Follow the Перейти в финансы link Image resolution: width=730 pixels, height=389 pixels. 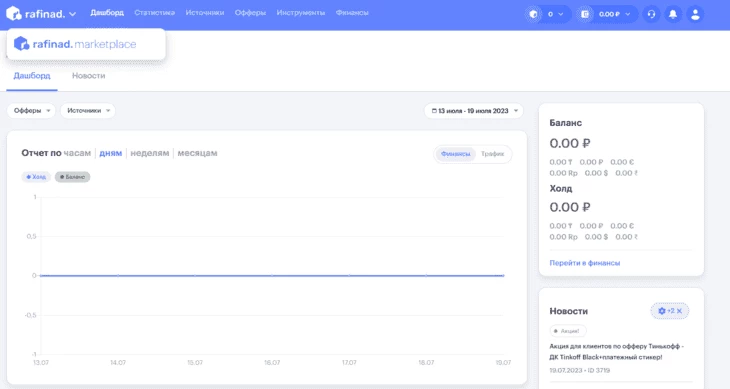[585, 263]
